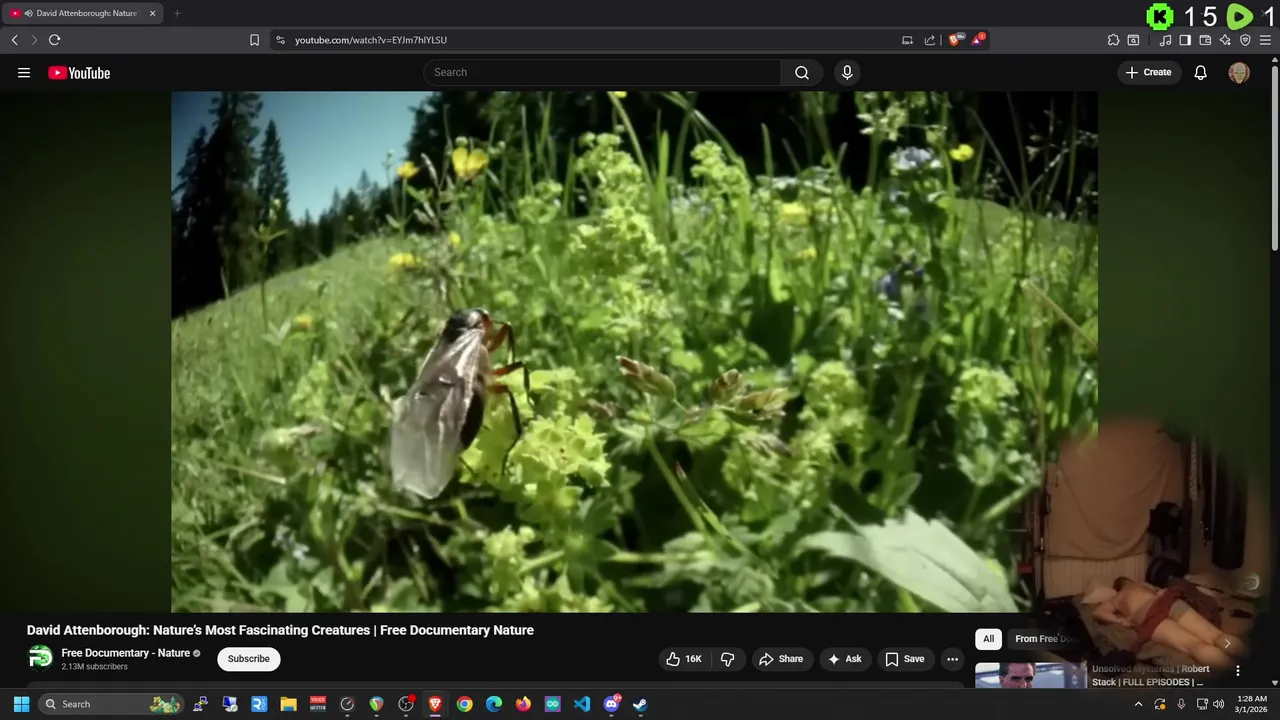Open Google Chrome from the taskbar

(465, 704)
